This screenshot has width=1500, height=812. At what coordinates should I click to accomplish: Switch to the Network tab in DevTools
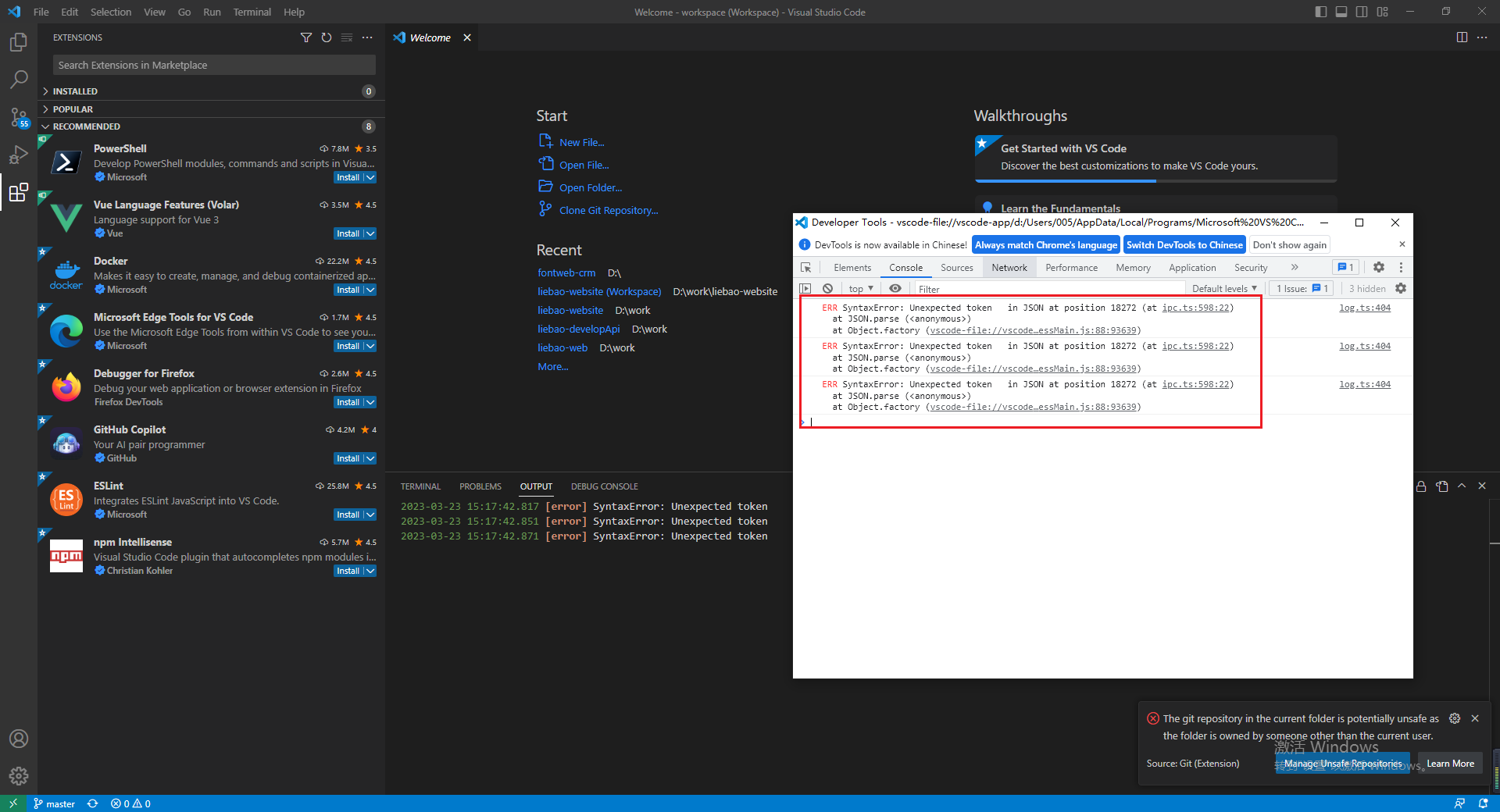[1009, 267]
